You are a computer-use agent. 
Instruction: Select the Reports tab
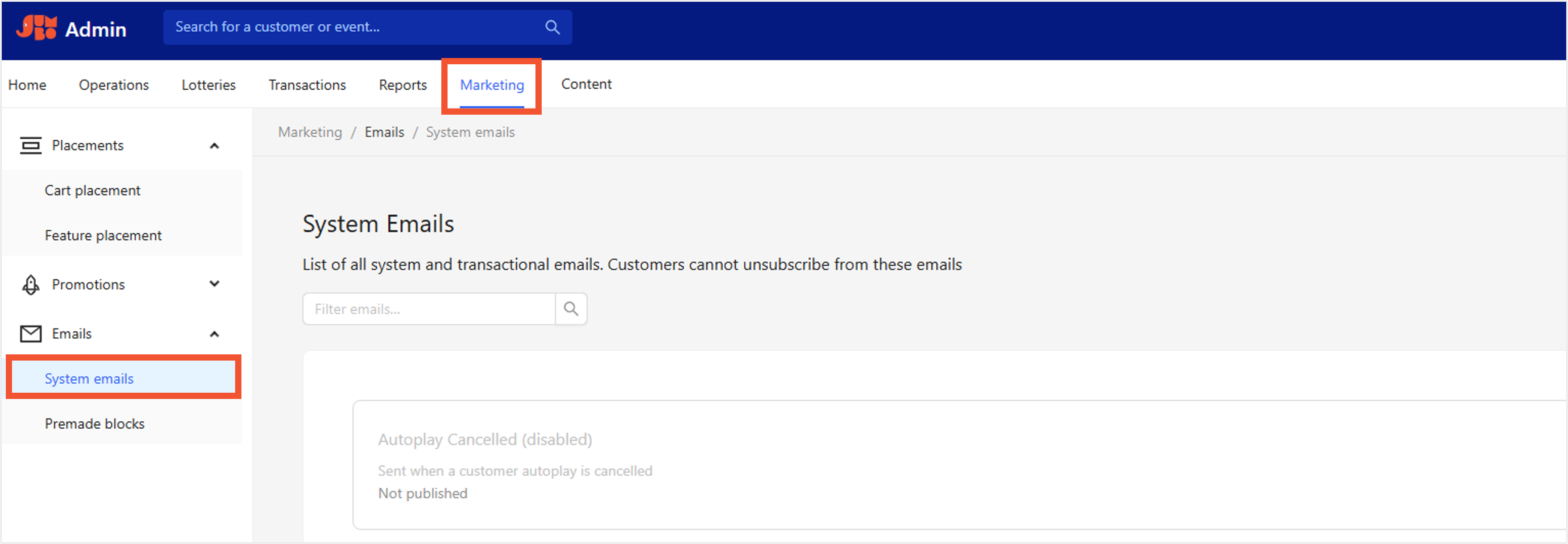click(403, 85)
